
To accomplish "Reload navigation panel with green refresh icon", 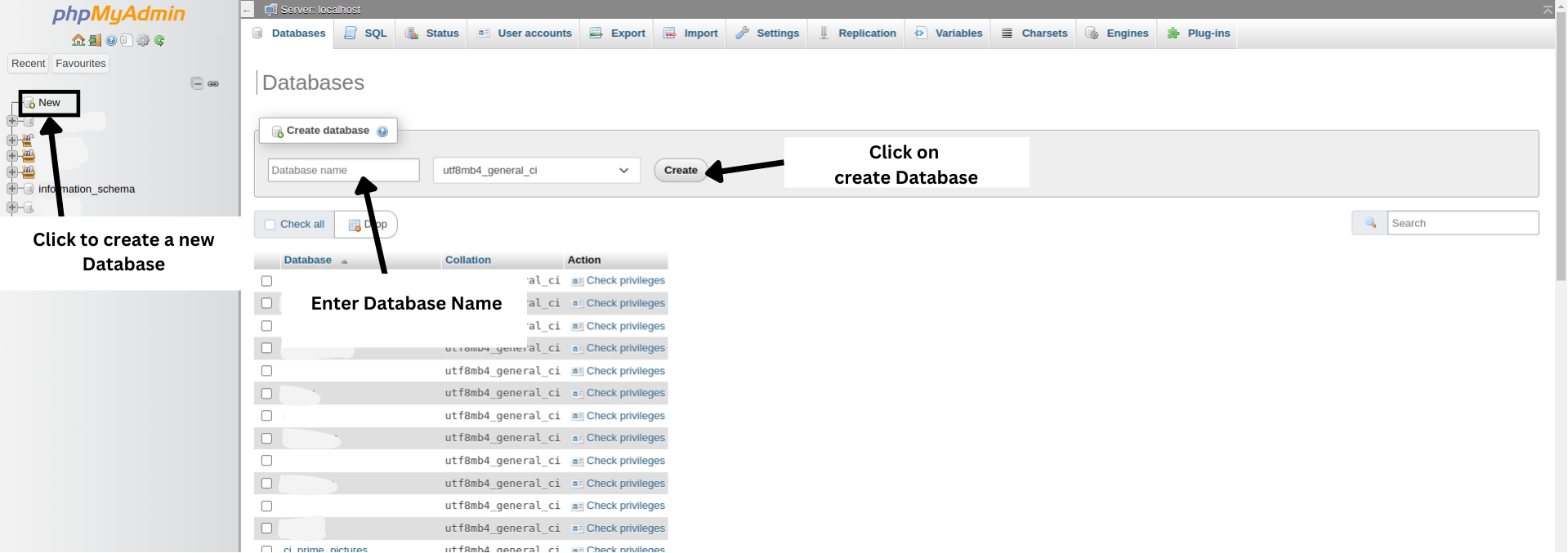I will [159, 40].
